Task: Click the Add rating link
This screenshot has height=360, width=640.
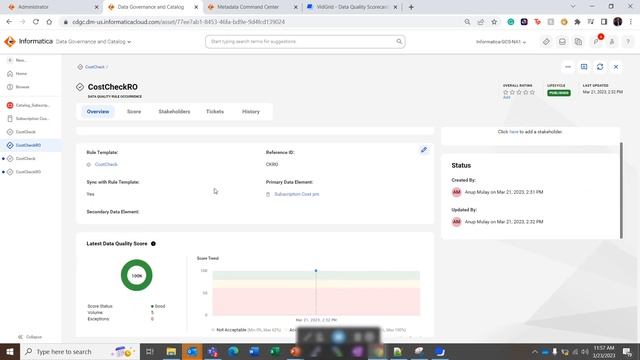Action: pos(506,98)
